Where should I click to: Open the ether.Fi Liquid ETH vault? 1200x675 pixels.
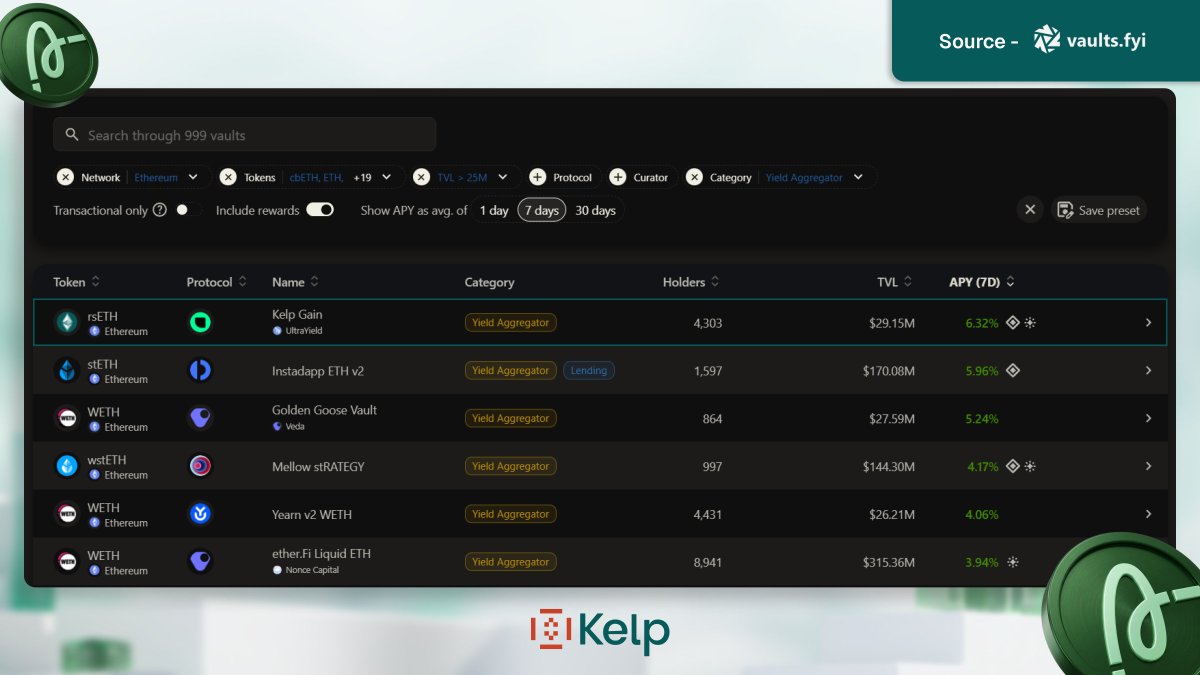point(322,554)
